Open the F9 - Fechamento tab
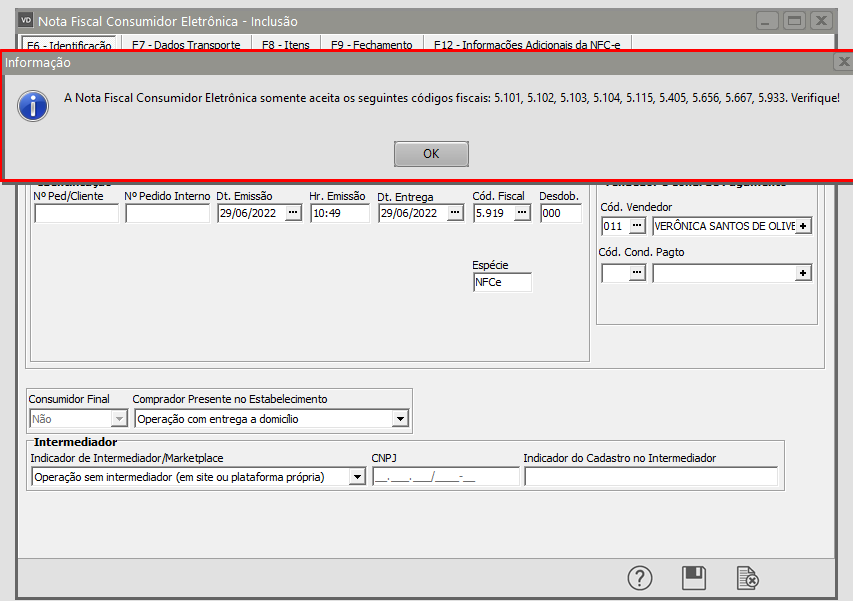This screenshot has width=853, height=601. [371, 45]
